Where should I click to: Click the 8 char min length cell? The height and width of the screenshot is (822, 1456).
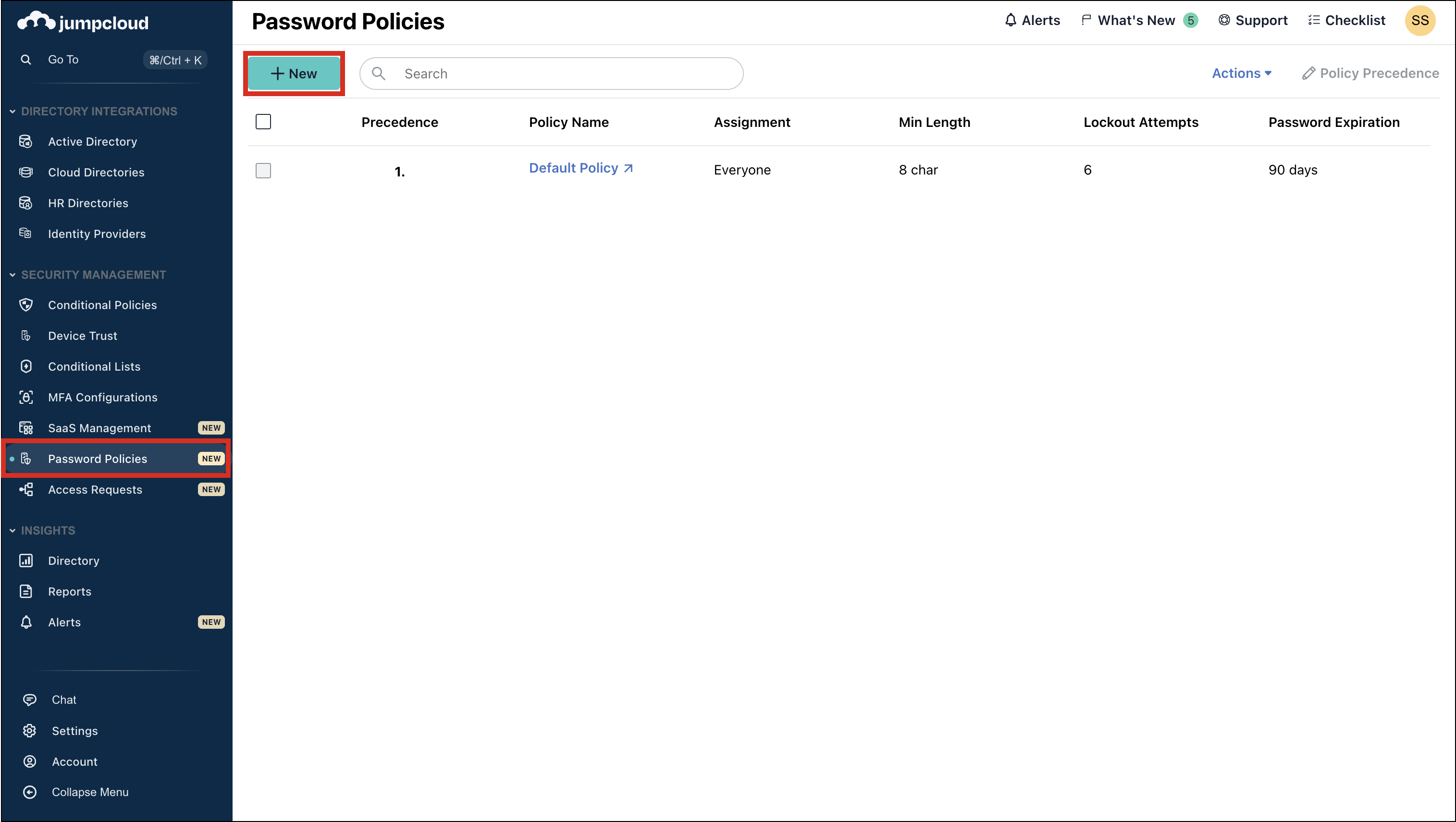click(918, 170)
